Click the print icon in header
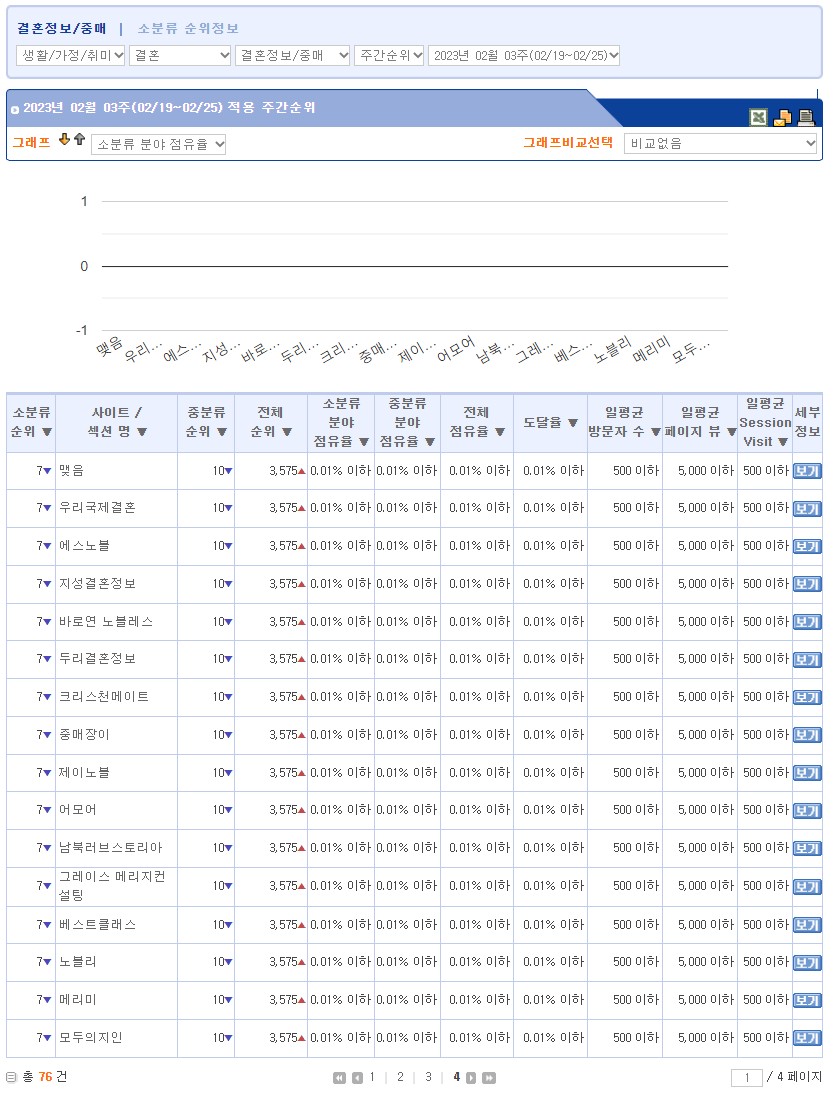The width and height of the screenshot is (837, 1119). (806, 118)
